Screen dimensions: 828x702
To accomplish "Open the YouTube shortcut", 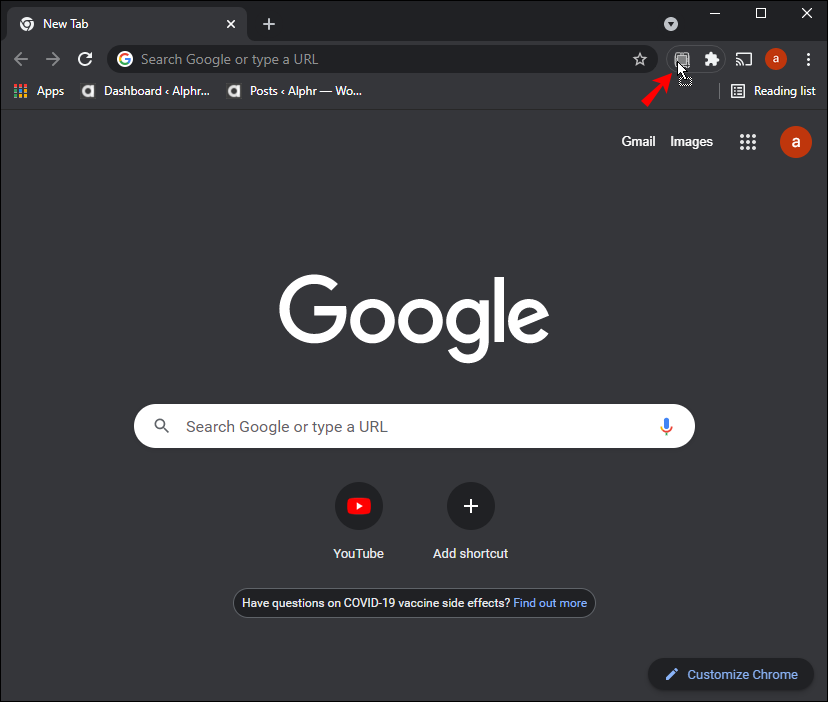I will click(x=359, y=520).
